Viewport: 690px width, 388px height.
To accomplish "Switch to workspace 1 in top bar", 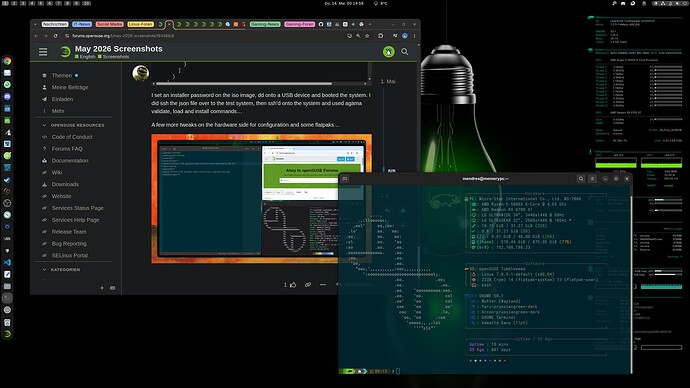I will pos(5,3).
